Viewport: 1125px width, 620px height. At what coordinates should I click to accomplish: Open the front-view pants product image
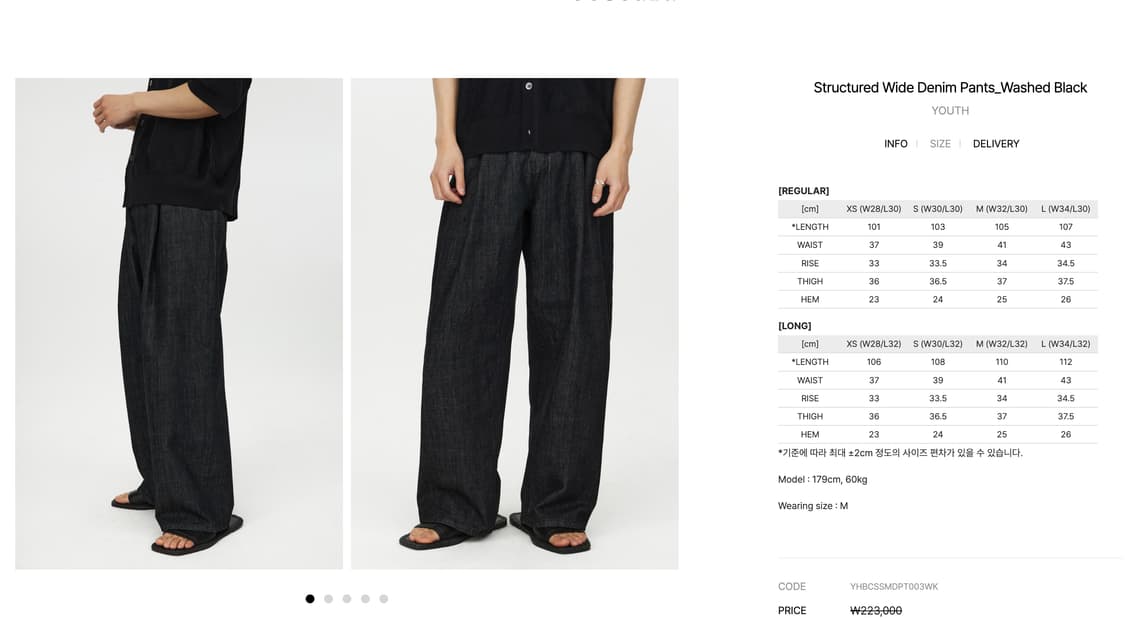pos(514,324)
